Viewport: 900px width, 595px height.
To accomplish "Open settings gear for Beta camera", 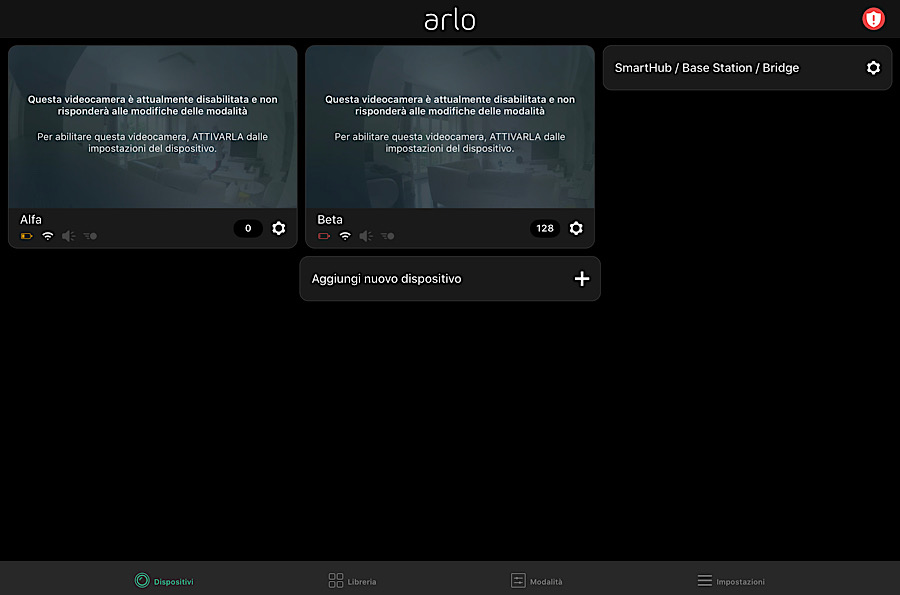I will point(576,228).
